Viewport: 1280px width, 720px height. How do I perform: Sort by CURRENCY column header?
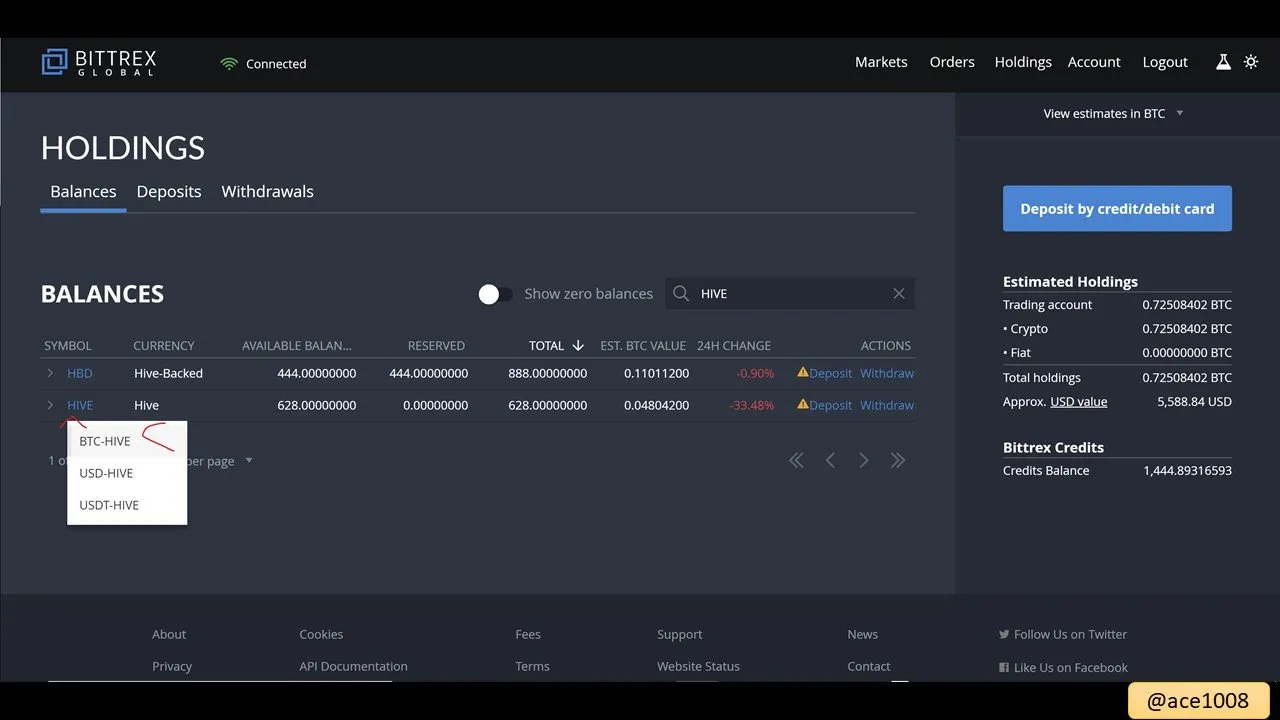click(164, 345)
